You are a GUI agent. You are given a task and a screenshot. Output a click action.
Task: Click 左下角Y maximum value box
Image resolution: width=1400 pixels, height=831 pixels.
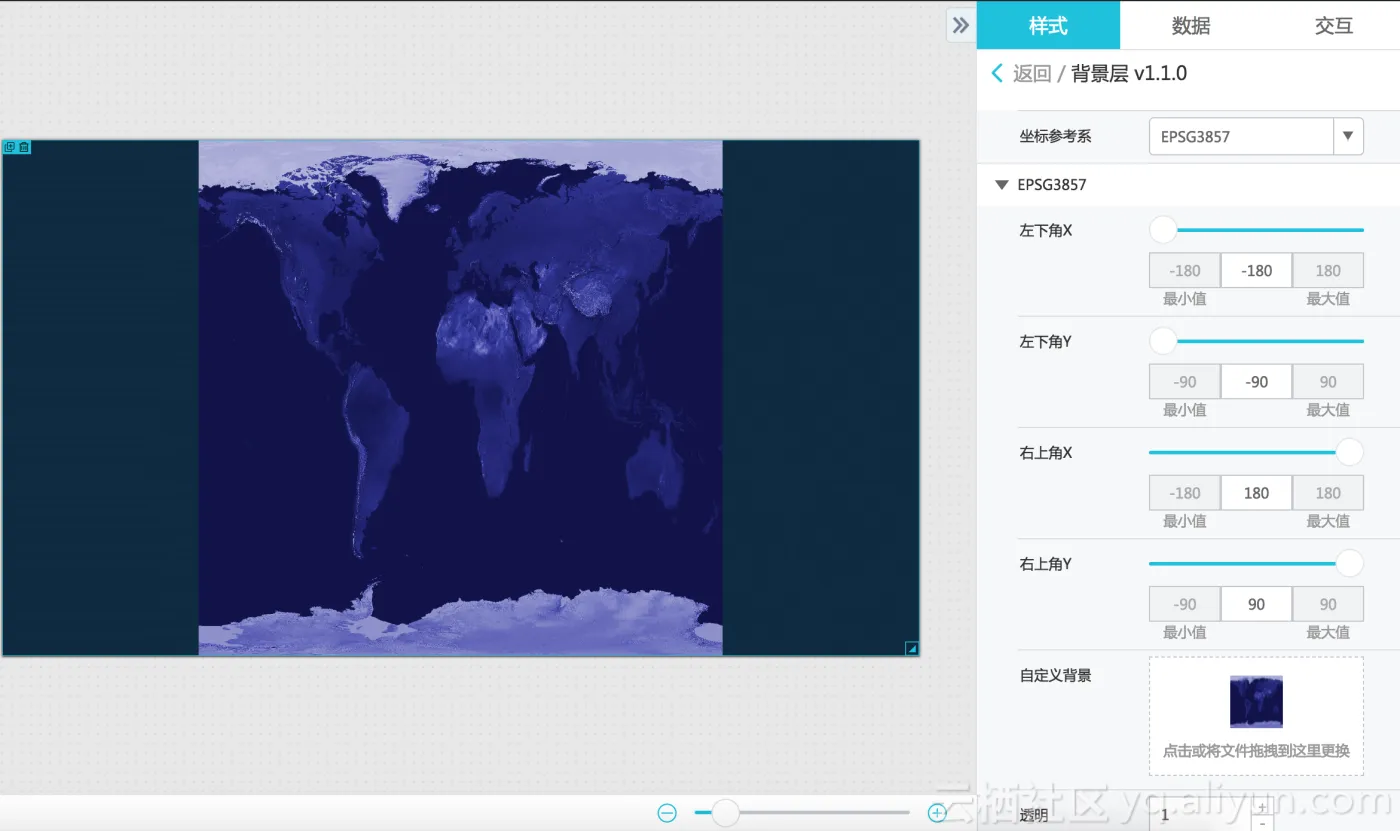tap(1328, 381)
